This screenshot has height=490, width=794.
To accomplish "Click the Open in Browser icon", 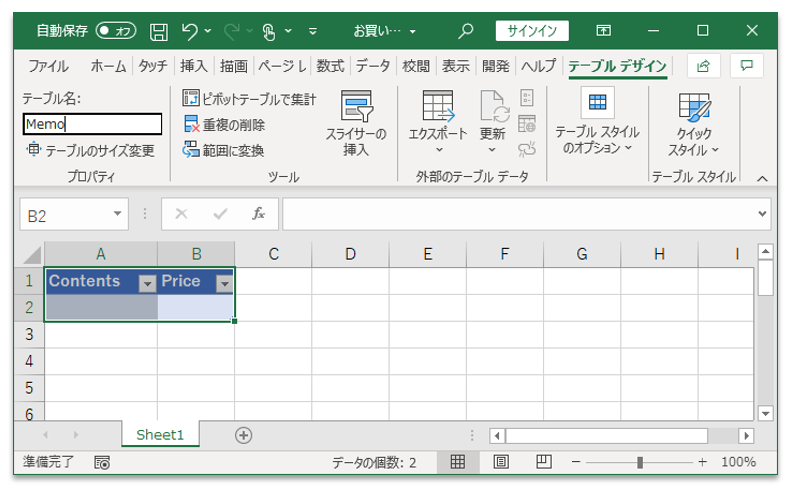I will coord(527,124).
